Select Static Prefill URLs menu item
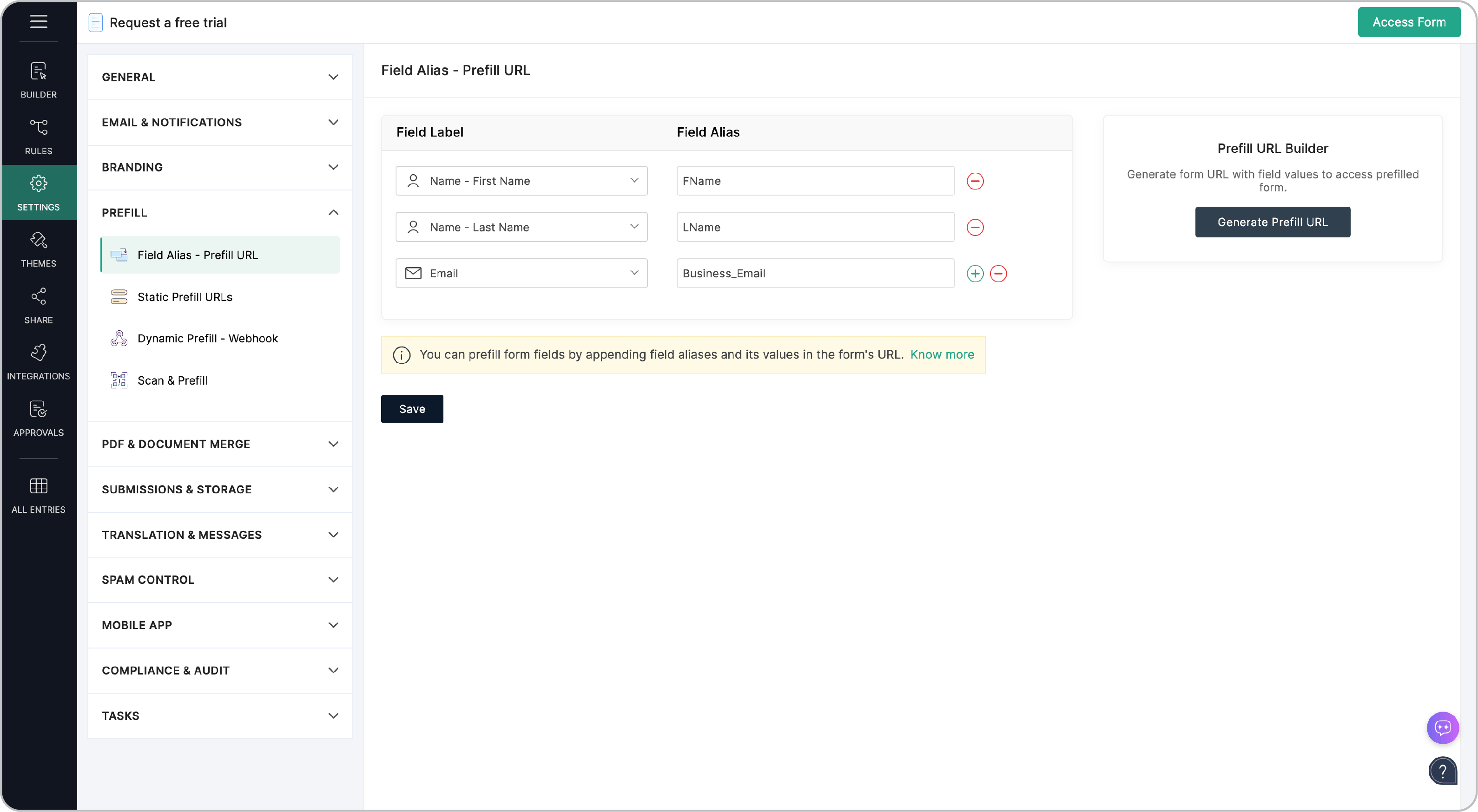The image size is (1478, 812). coord(185,296)
